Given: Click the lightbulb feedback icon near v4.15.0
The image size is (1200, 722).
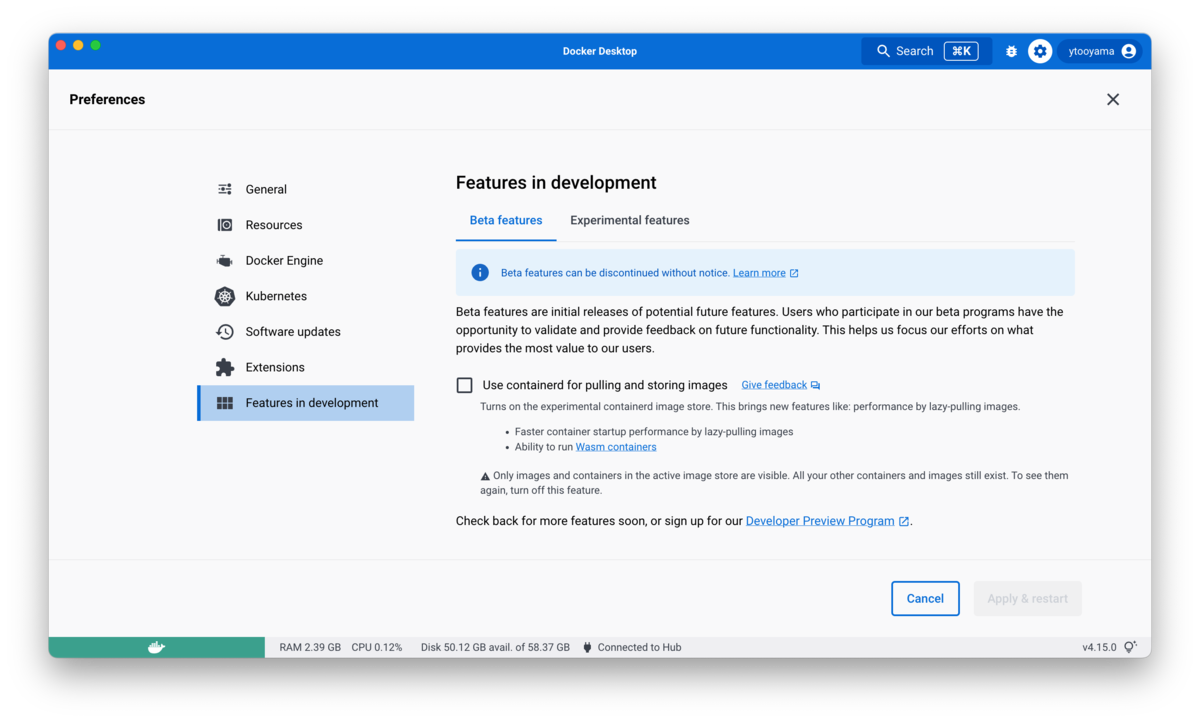Looking at the screenshot, I should click(1130, 647).
